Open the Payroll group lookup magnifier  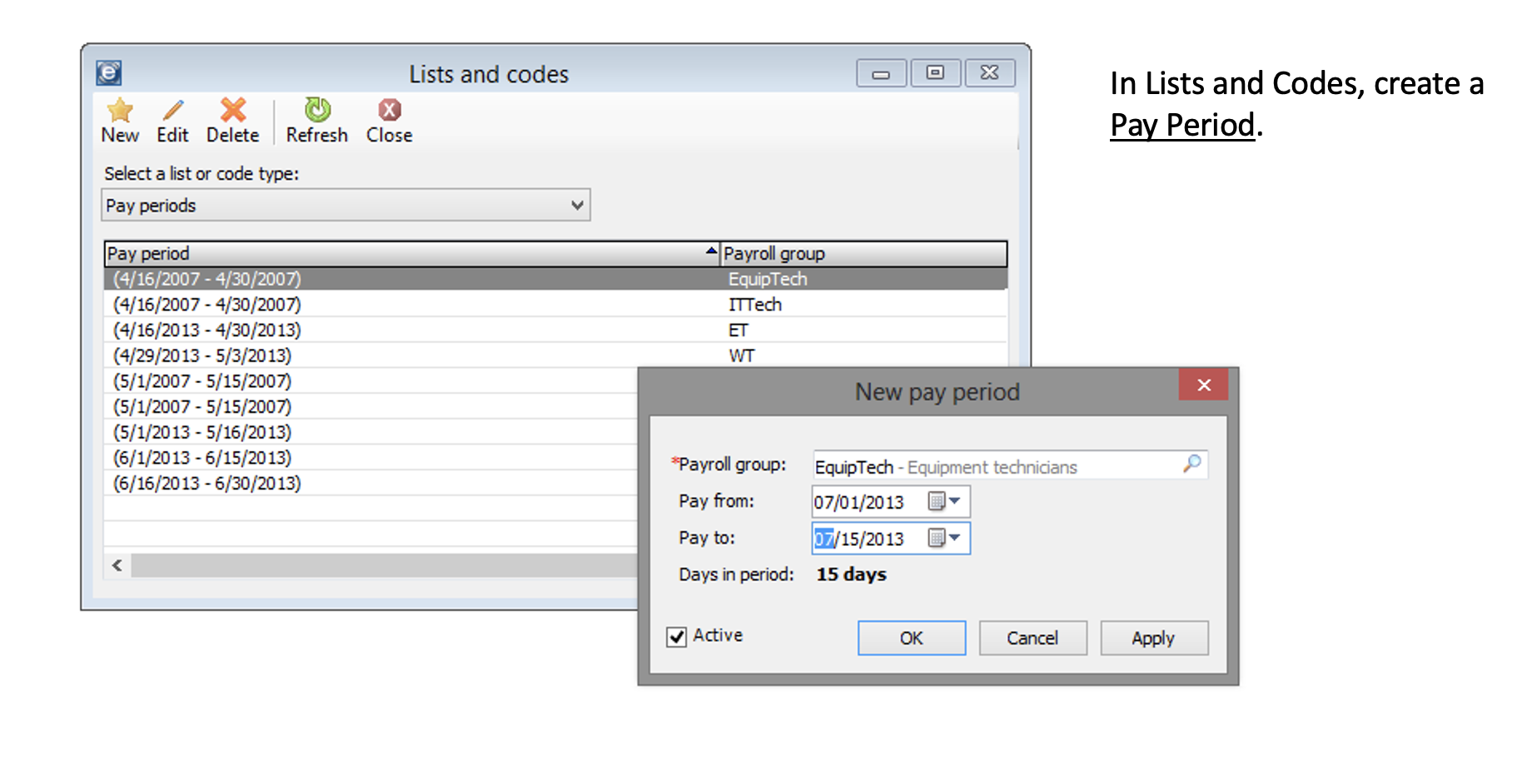[1192, 464]
